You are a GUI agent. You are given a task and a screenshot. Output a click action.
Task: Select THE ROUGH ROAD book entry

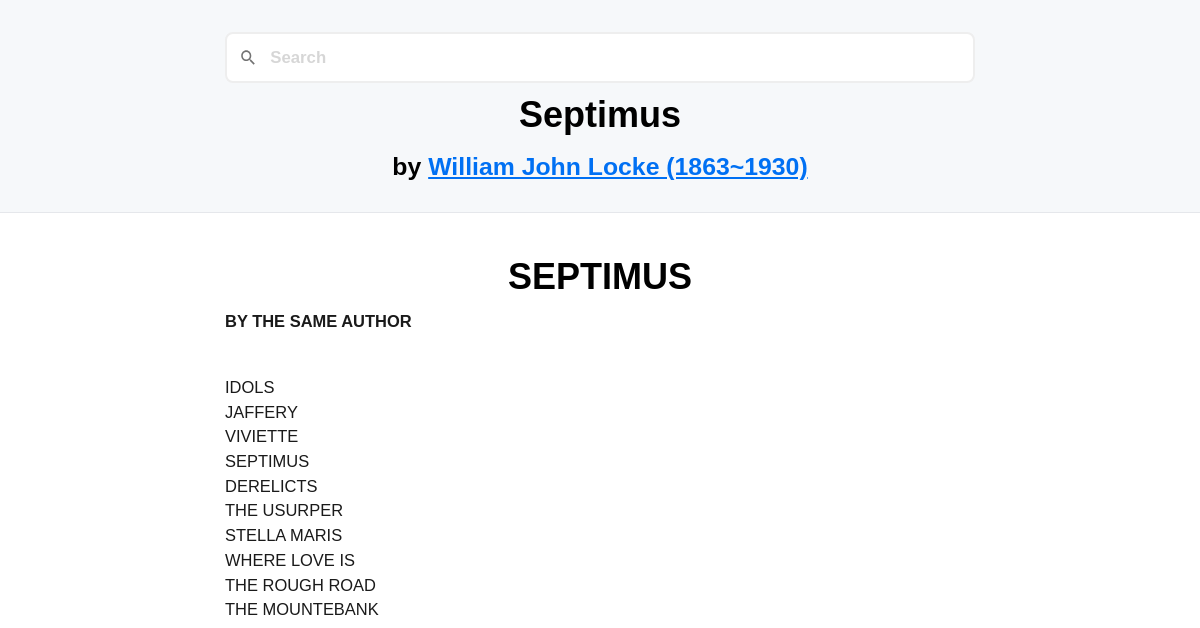click(x=300, y=585)
